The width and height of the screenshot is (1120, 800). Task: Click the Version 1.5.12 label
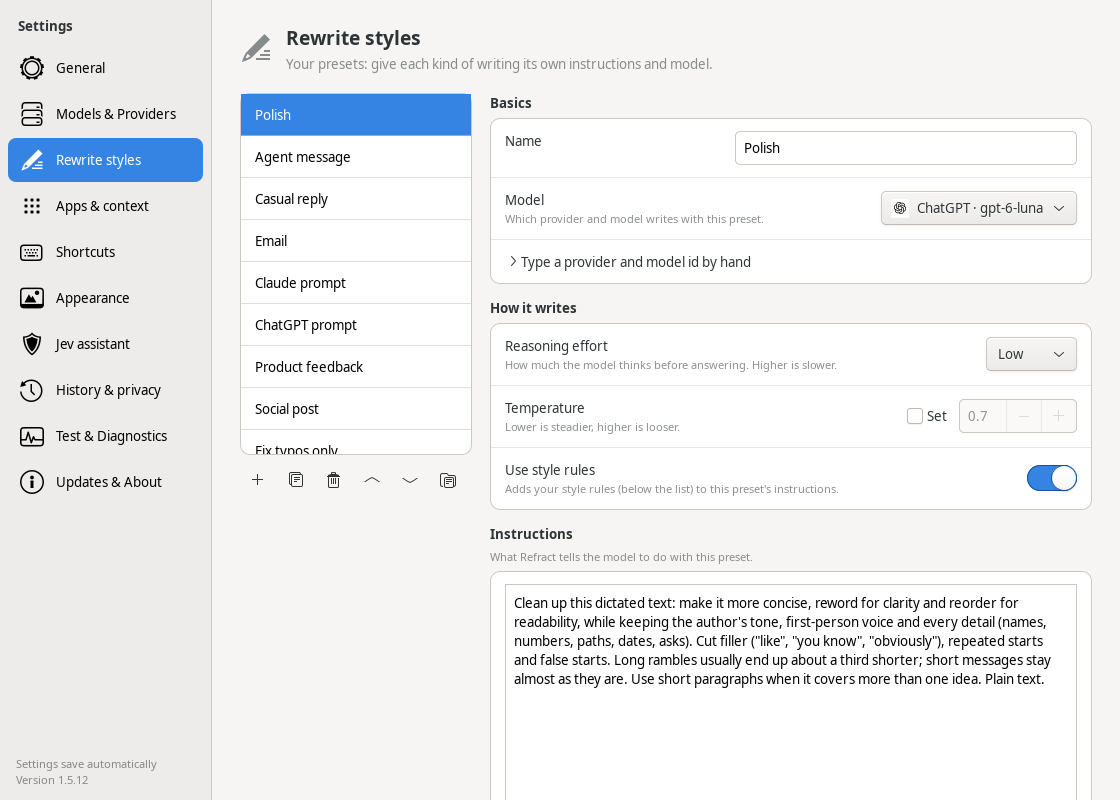click(x=52, y=780)
